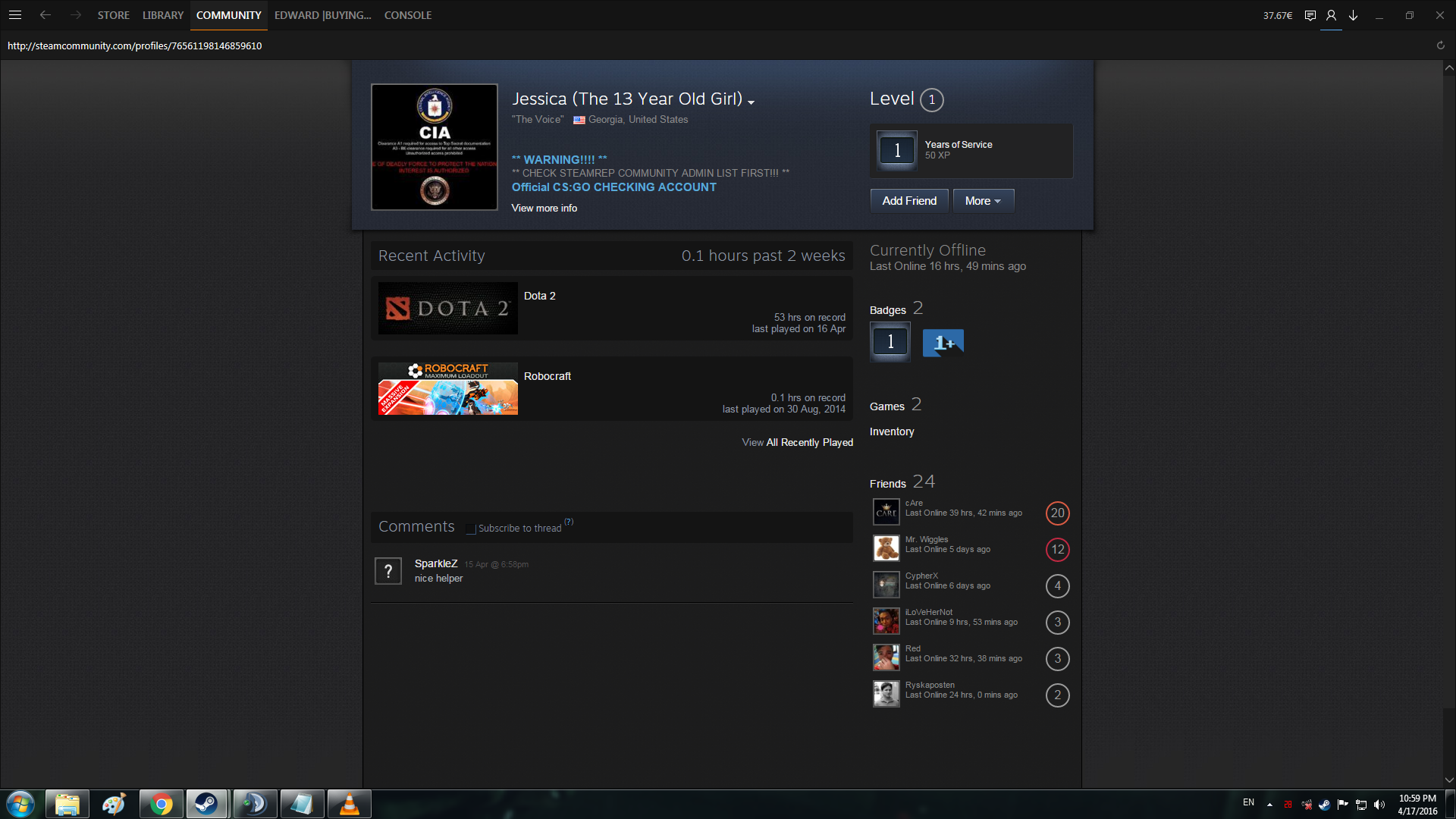Open the downloads arrow icon
1456x819 pixels.
(1353, 15)
